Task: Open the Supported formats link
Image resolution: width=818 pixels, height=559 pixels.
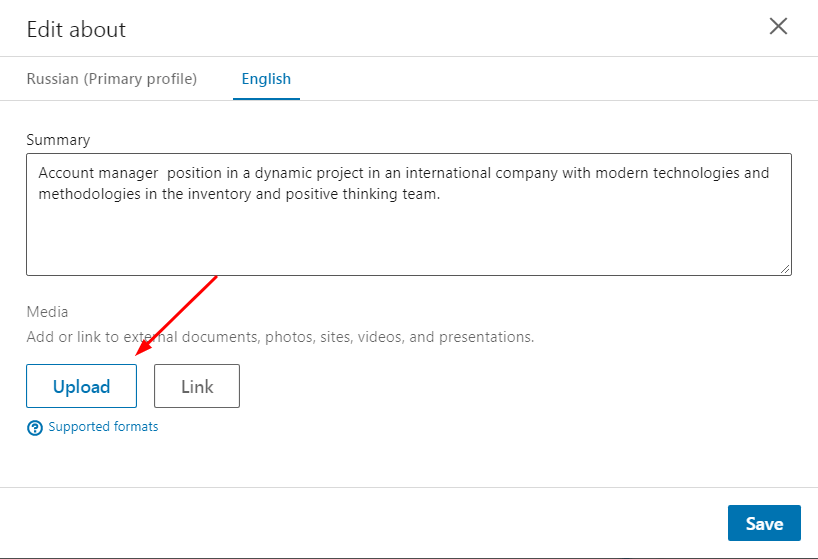Action: [x=103, y=427]
